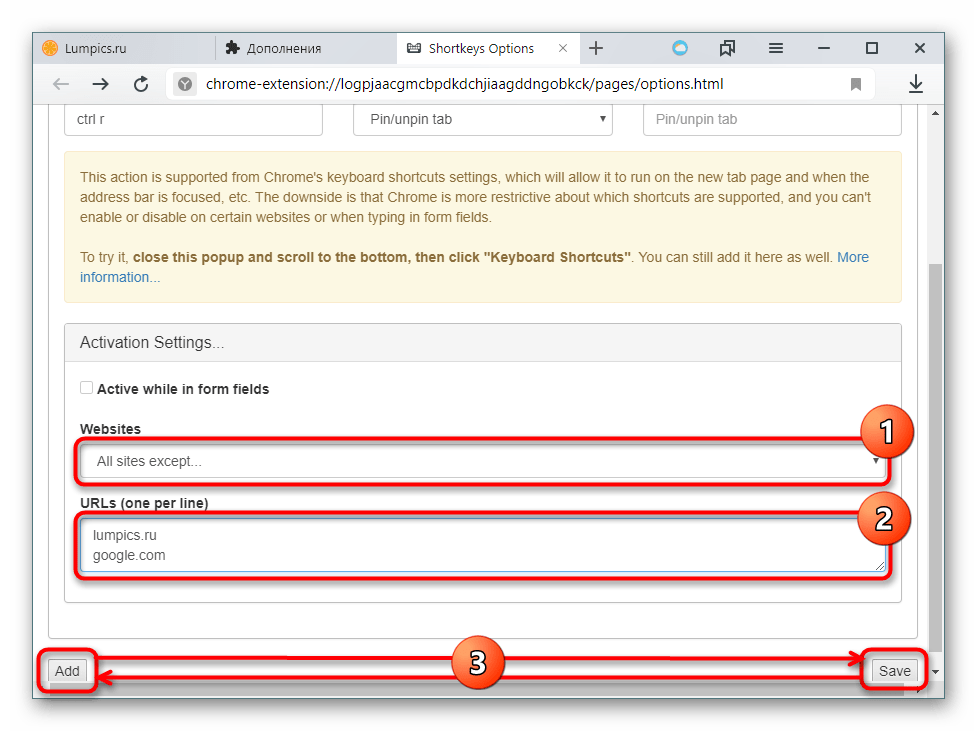Image resolution: width=977 pixels, height=731 pixels.
Task: Click the URLs text area
Action: [x=483, y=545]
